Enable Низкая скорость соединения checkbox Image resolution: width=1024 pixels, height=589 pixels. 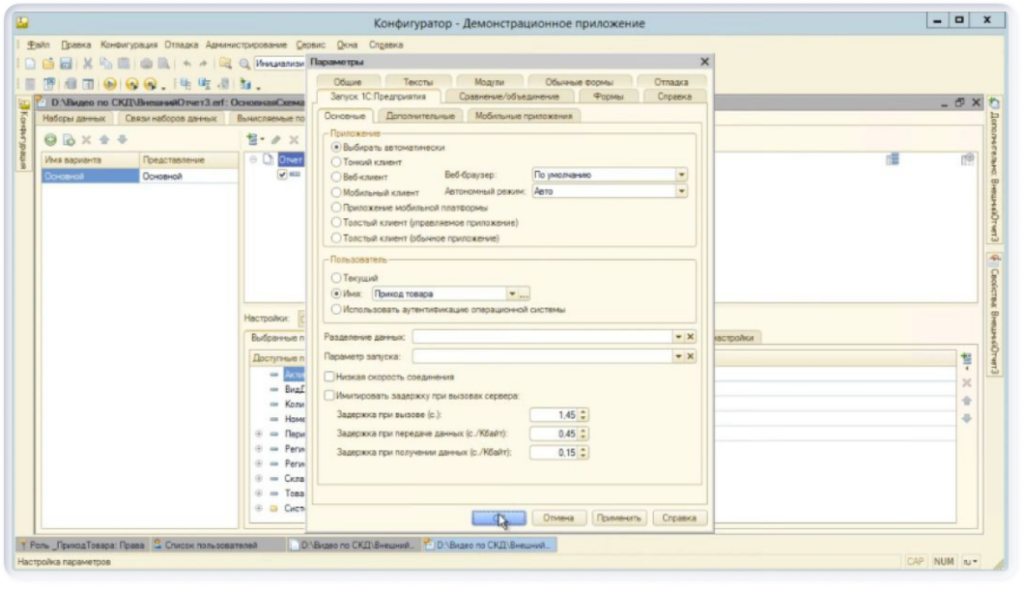pyautogui.click(x=329, y=377)
